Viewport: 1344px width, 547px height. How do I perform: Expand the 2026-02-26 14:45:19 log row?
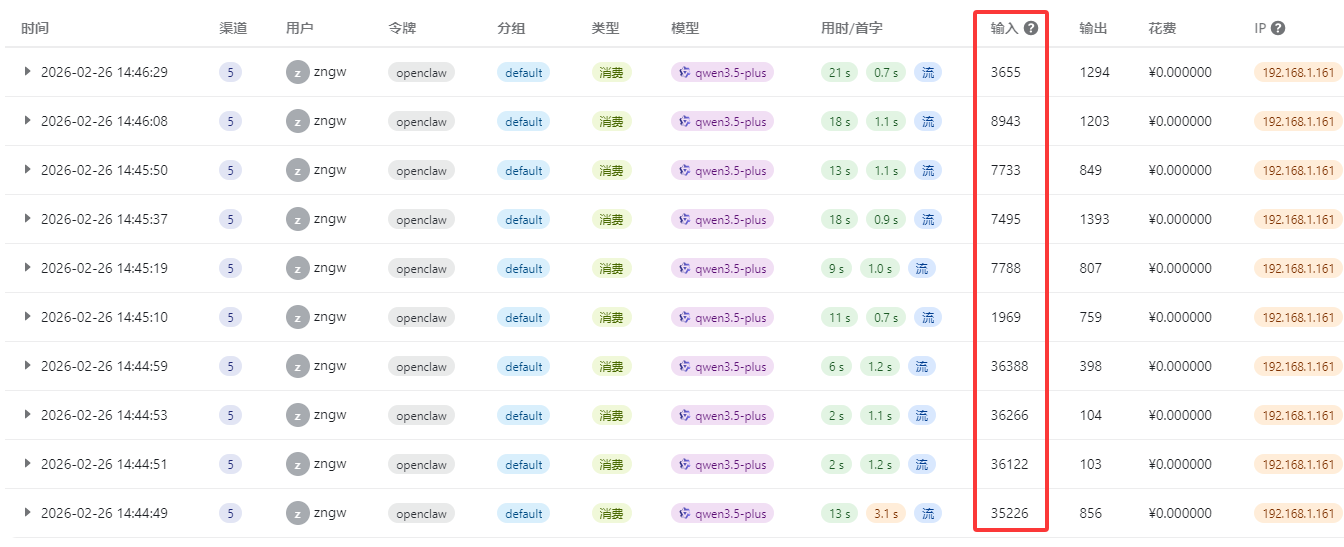[x=28, y=268]
